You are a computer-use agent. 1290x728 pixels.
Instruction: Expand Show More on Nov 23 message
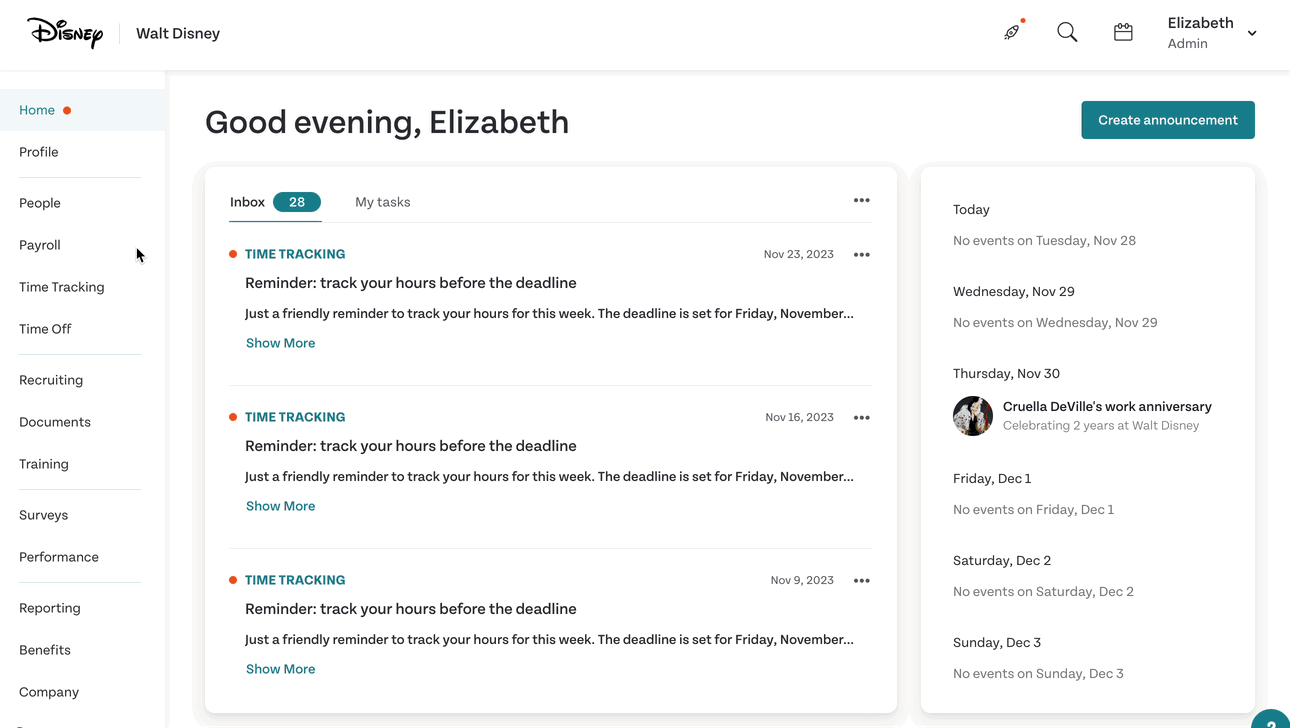point(280,343)
